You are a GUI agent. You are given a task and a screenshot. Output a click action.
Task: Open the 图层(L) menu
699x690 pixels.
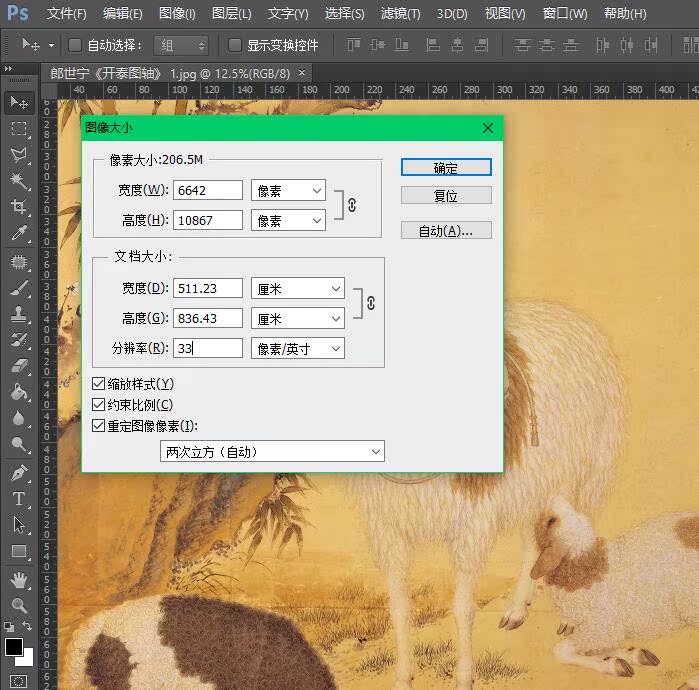point(231,13)
